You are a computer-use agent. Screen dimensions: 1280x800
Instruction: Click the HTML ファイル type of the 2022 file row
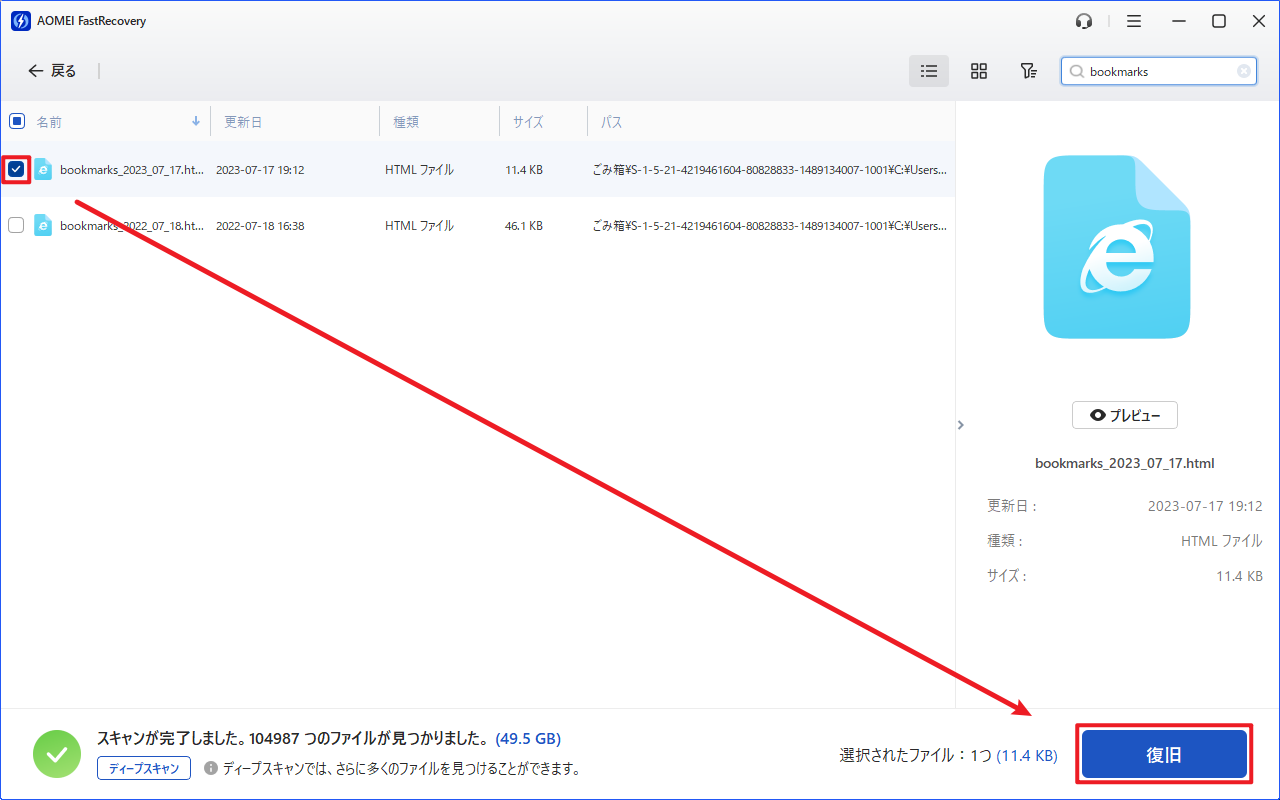point(419,226)
